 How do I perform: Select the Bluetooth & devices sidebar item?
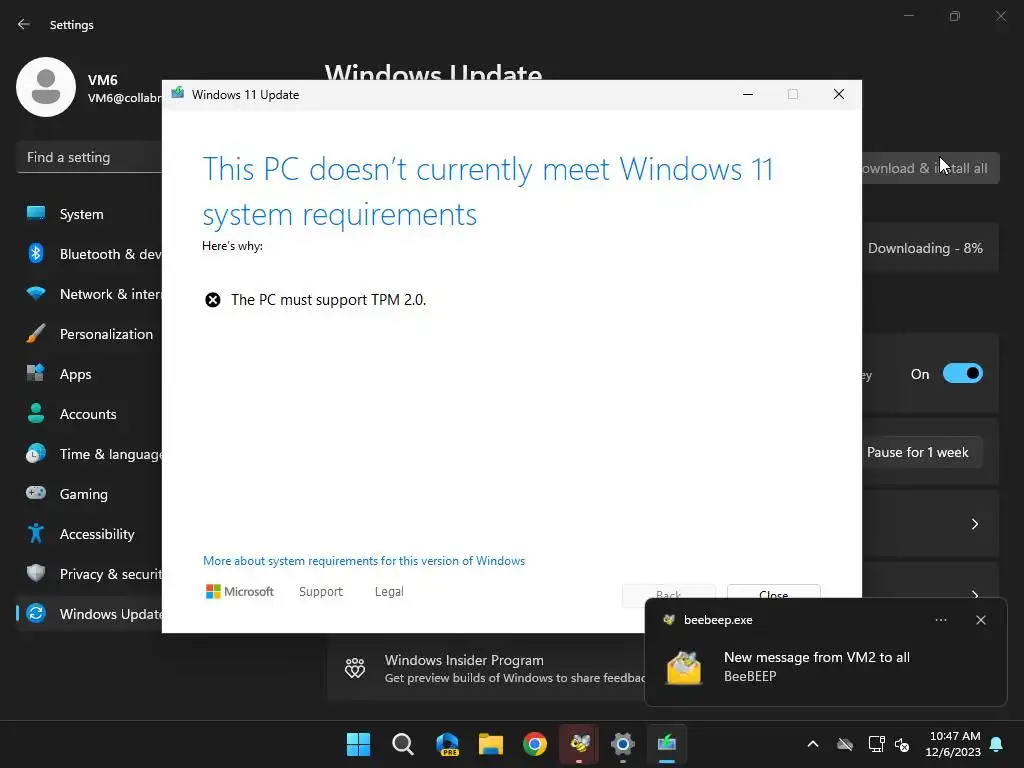coord(89,254)
